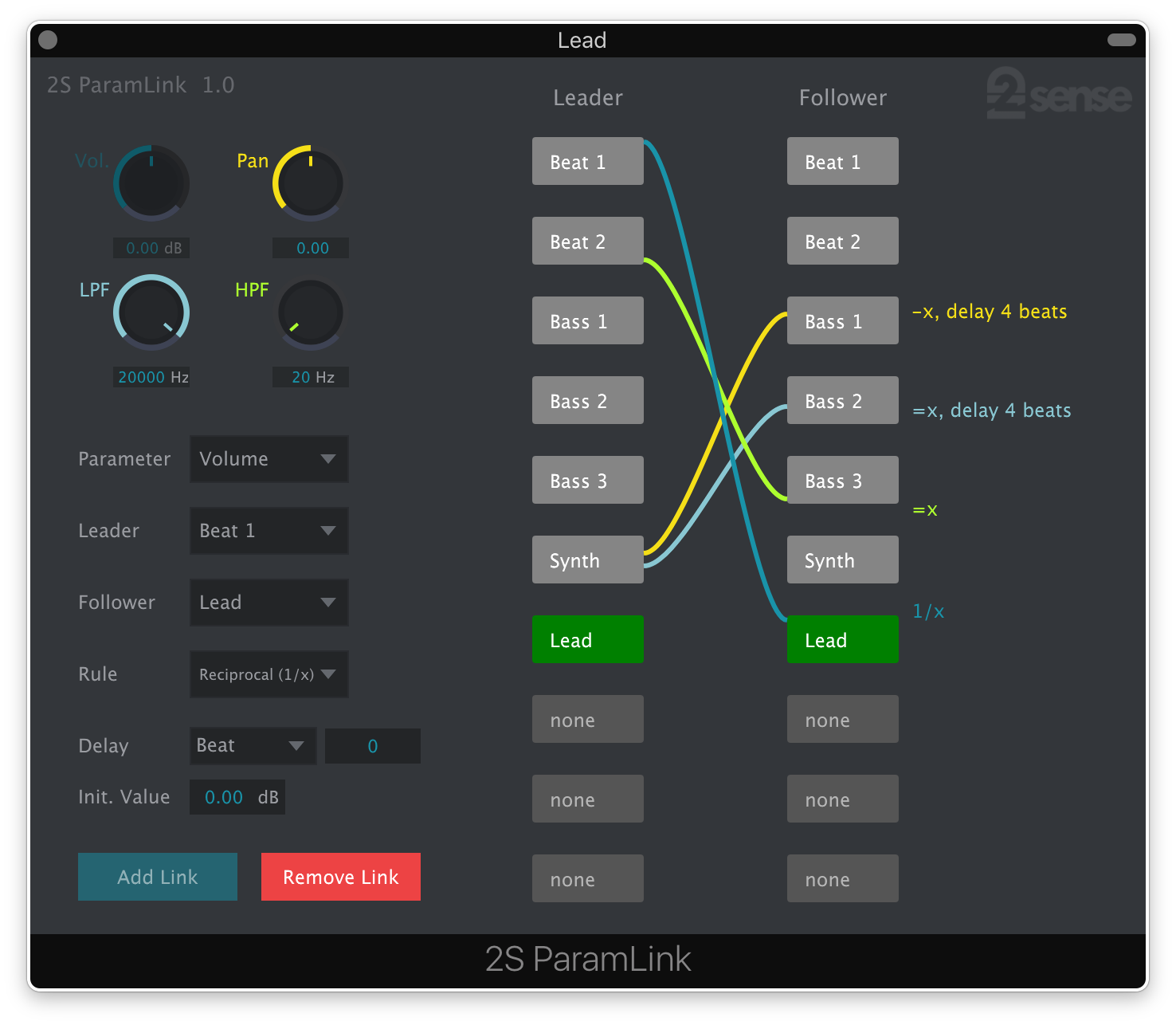
Task: Click the Add Link button
Action: 158,877
